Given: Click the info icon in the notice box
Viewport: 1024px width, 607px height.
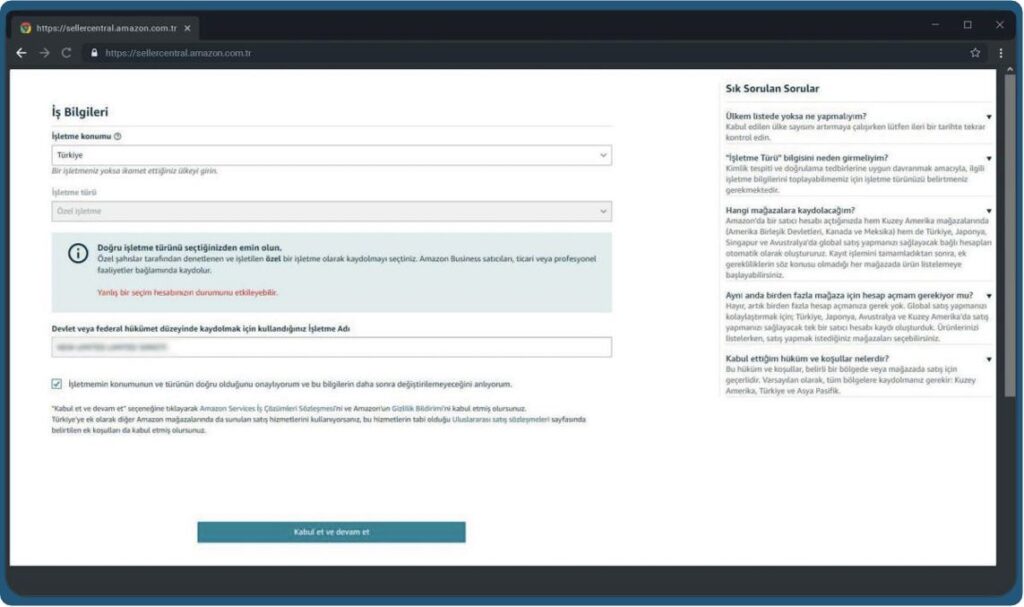Looking at the screenshot, I should [x=78, y=253].
